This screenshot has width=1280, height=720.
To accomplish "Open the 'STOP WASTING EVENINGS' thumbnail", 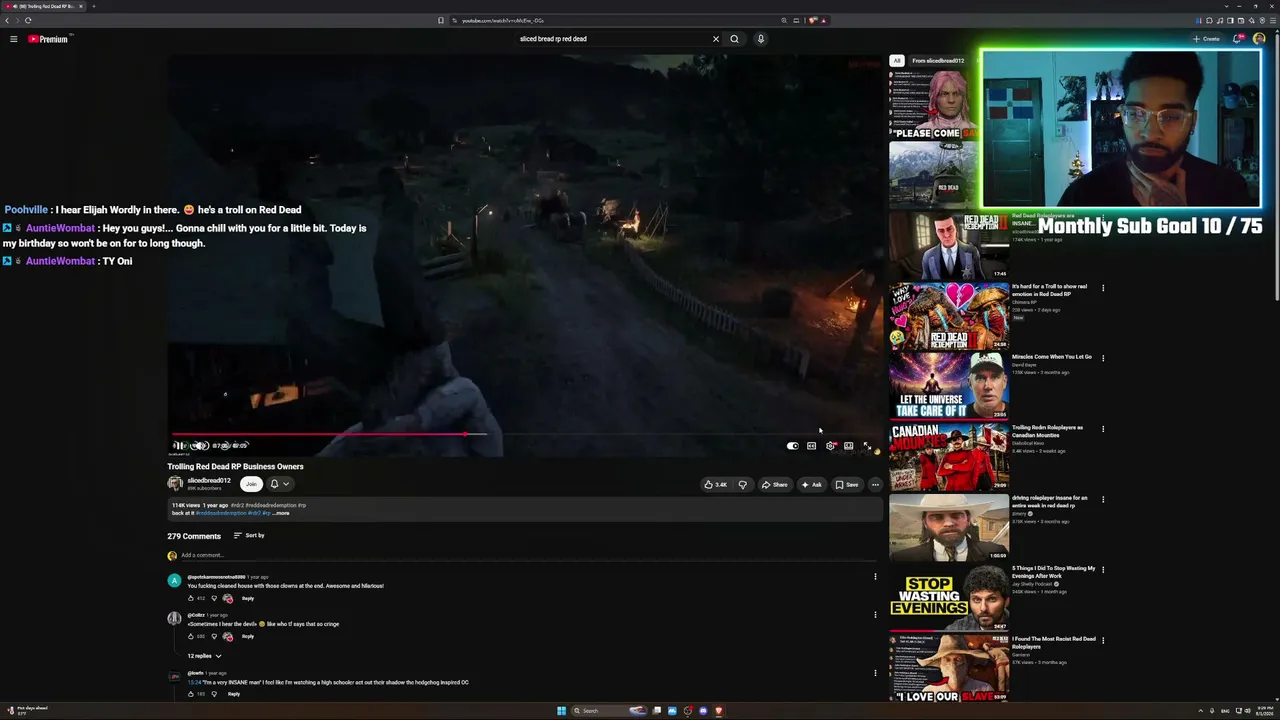I will (949, 598).
